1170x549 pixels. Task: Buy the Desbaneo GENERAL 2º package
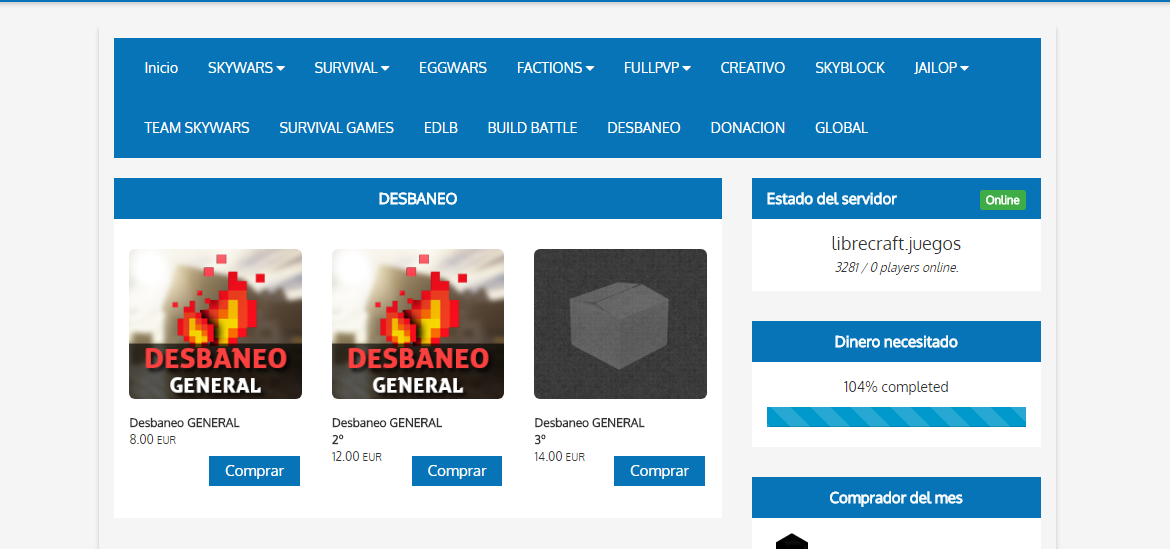click(x=457, y=471)
